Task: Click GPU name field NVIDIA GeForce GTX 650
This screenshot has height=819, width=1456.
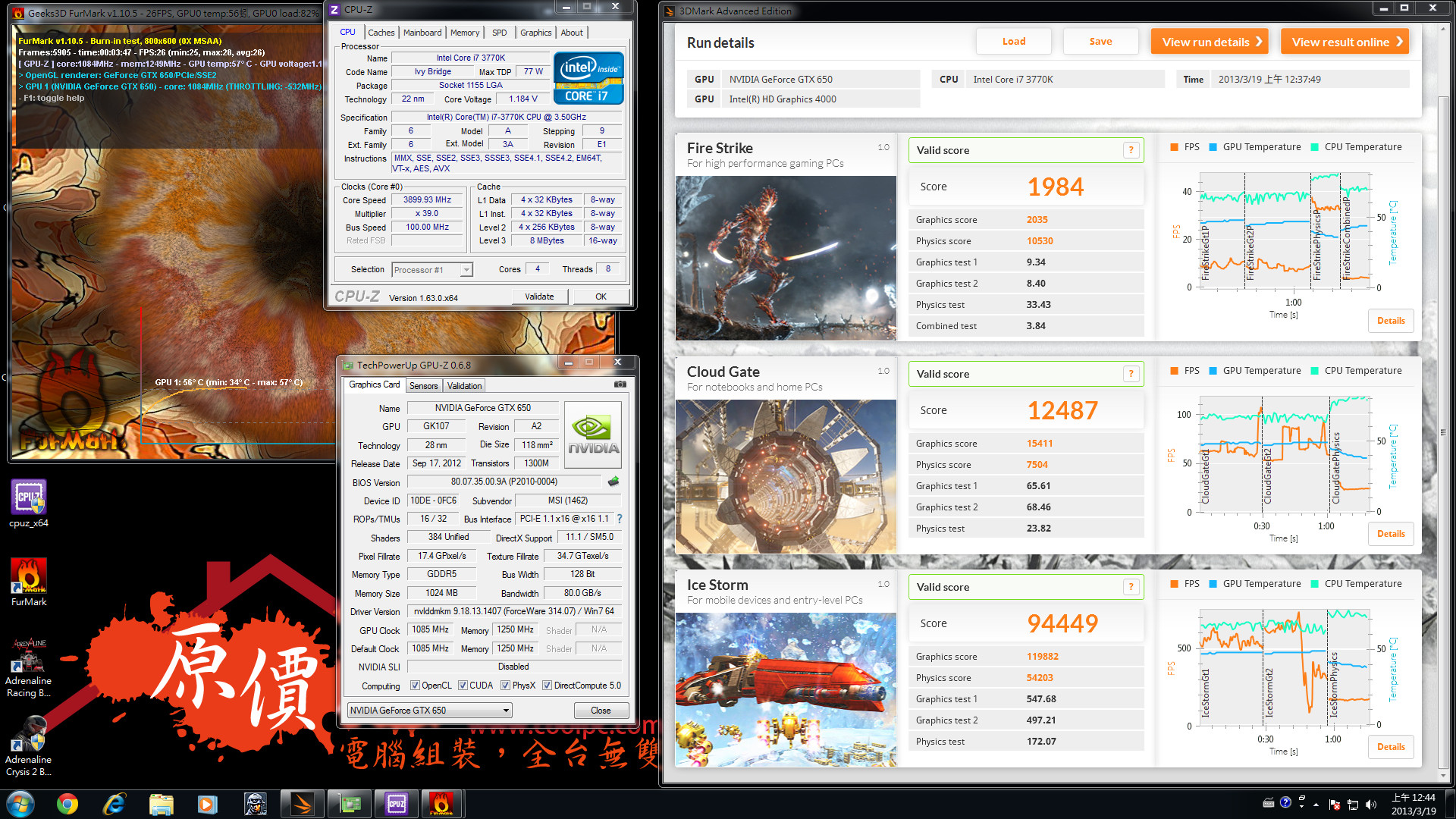Action: click(483, 408)
